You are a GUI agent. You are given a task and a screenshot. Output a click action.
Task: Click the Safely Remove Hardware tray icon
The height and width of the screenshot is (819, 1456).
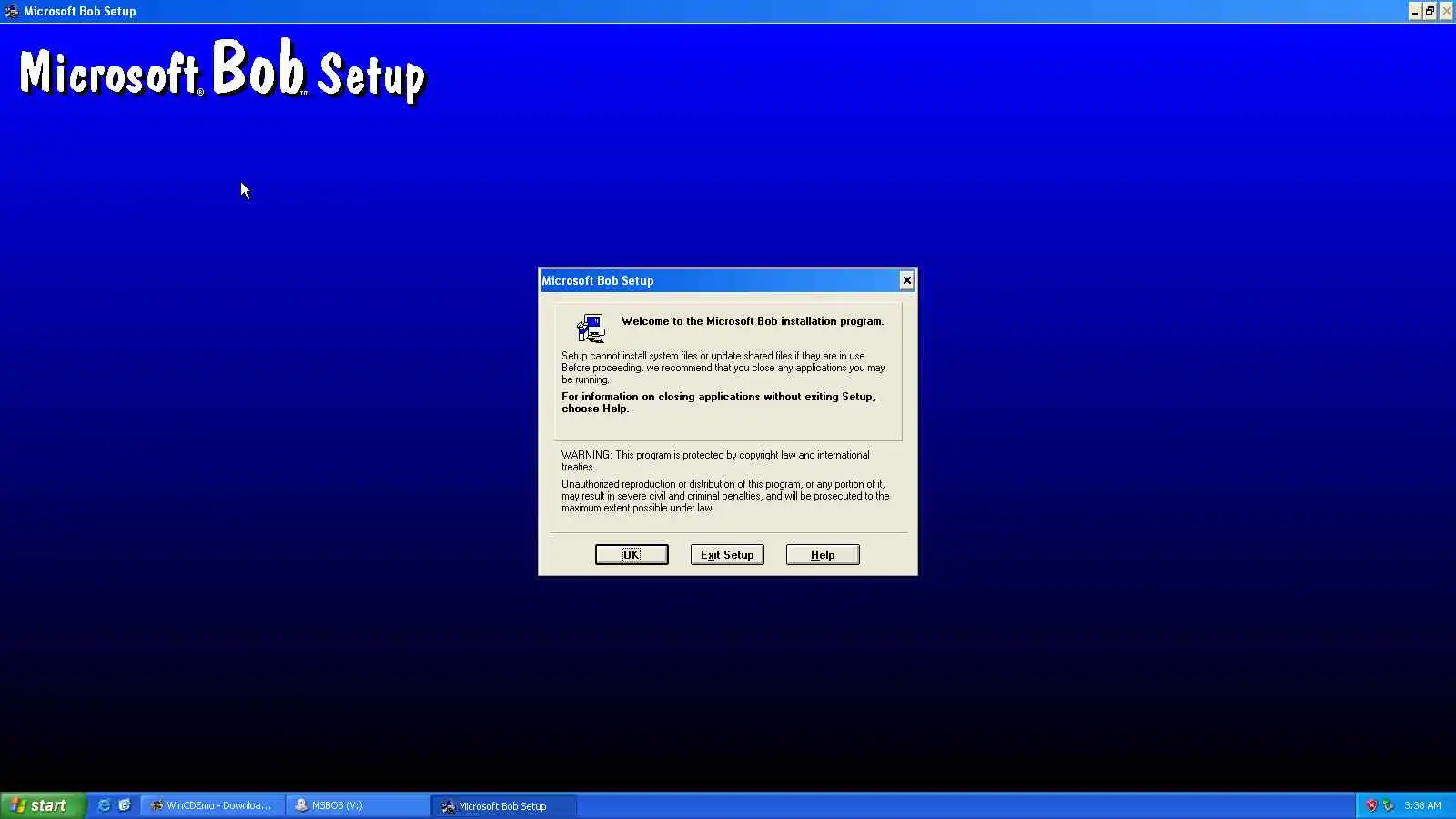click(x=1388, y=805)
